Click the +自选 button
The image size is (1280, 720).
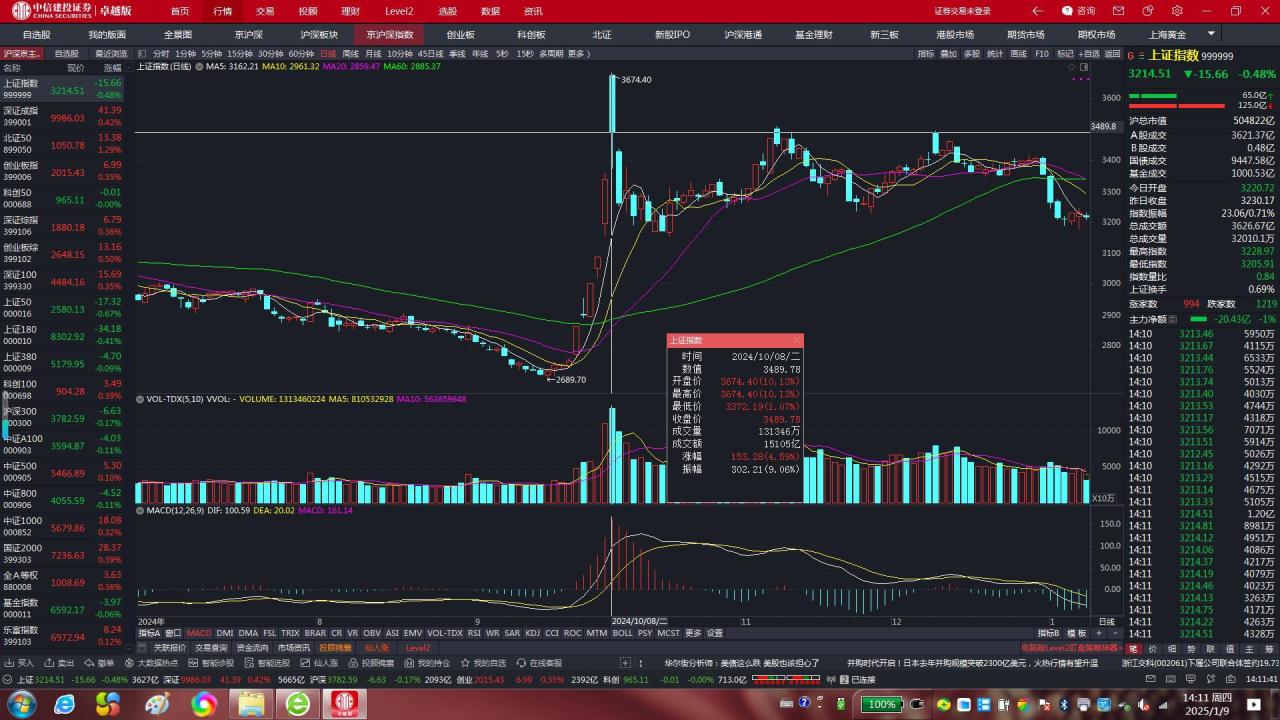1088,53
